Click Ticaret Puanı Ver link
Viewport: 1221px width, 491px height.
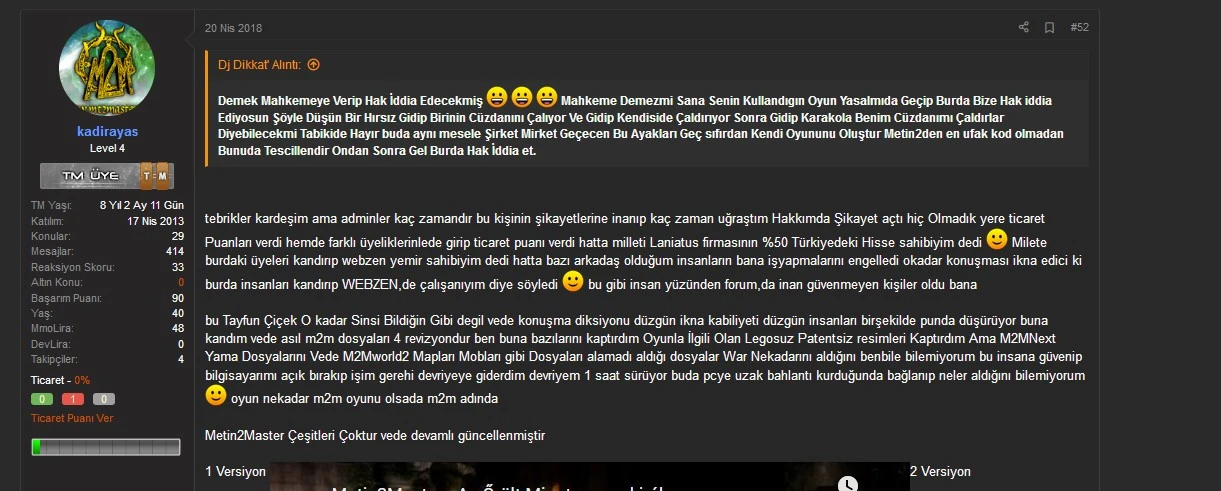[x=72, y=418]
